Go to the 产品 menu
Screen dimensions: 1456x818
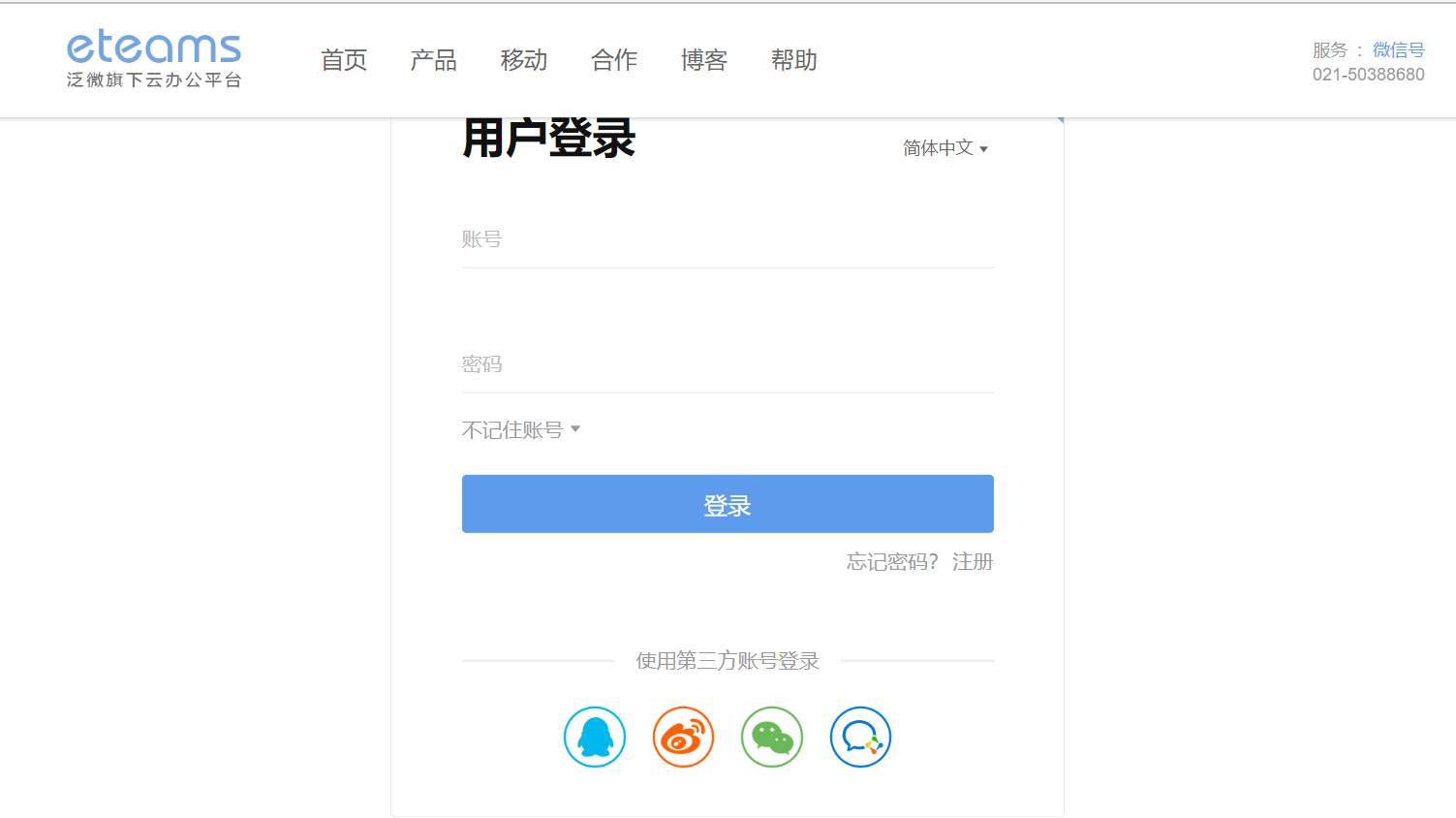tap(434, 60)
